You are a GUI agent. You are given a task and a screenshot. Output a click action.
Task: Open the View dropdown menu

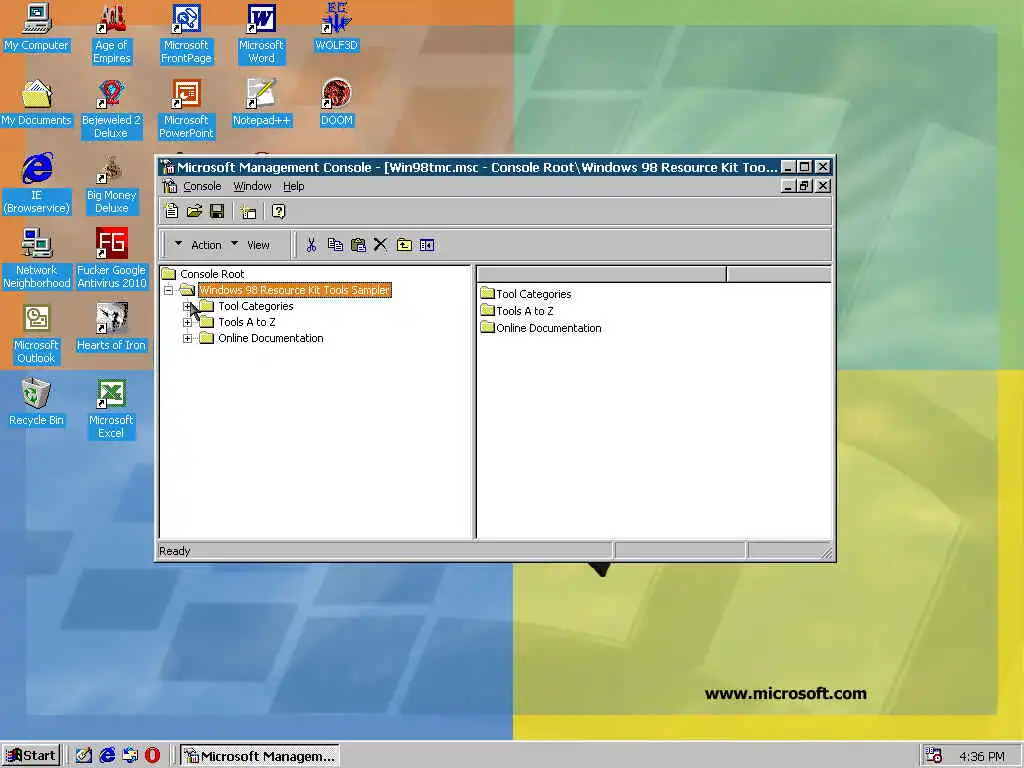(250, 245)
